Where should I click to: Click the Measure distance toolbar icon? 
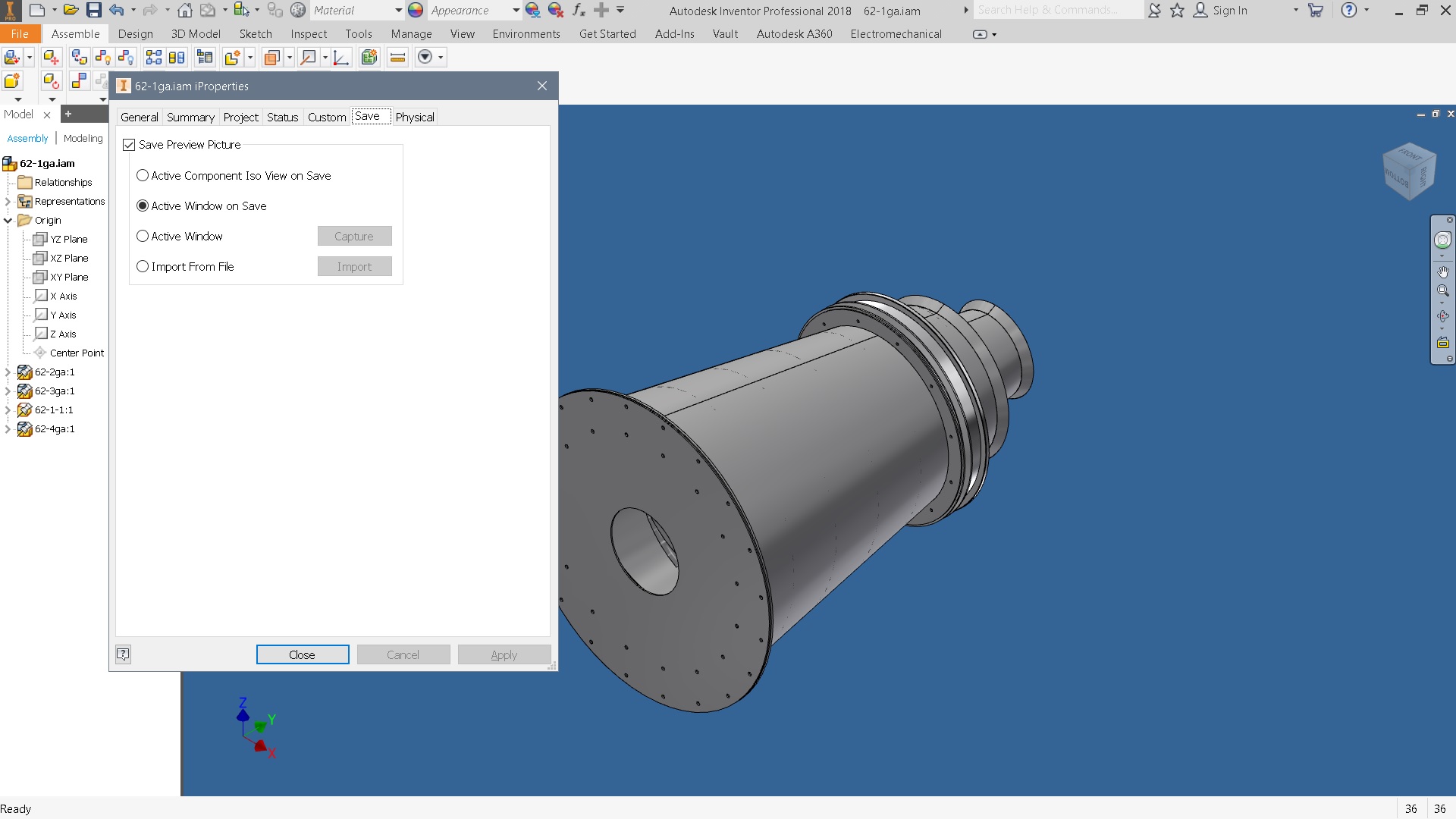tap(397, 57)
